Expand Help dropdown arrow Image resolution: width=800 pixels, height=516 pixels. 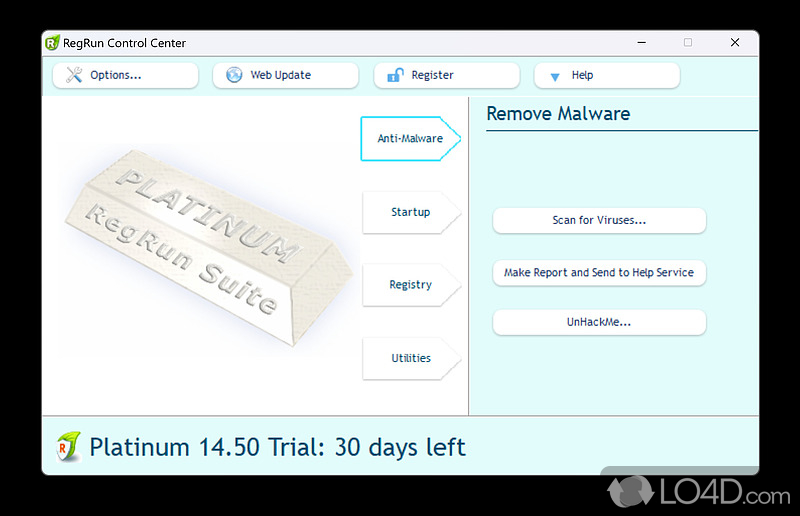click(x=555, y=77)
